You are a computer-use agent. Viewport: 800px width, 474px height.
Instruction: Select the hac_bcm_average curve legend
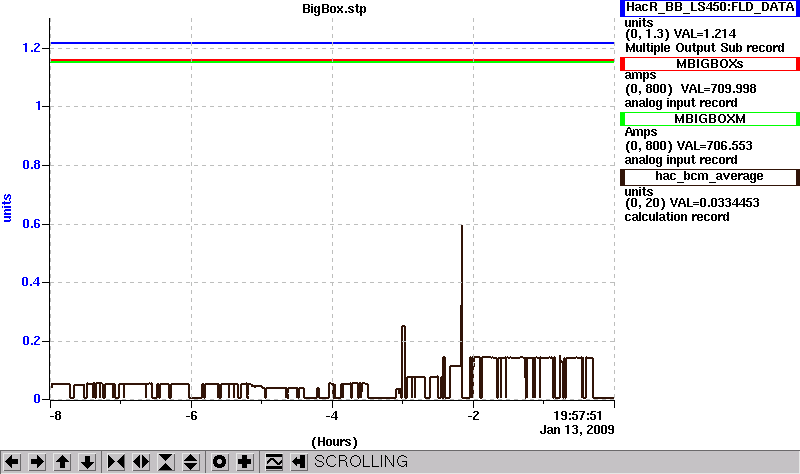(710, 177)
